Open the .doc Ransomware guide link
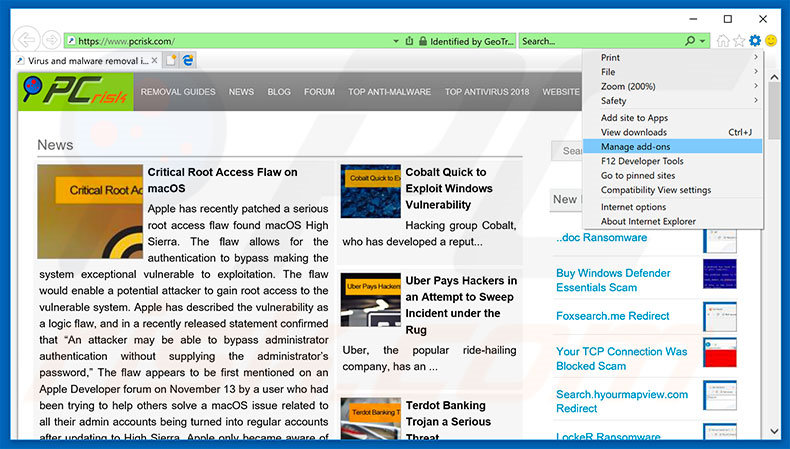 (x=602, y=237)
